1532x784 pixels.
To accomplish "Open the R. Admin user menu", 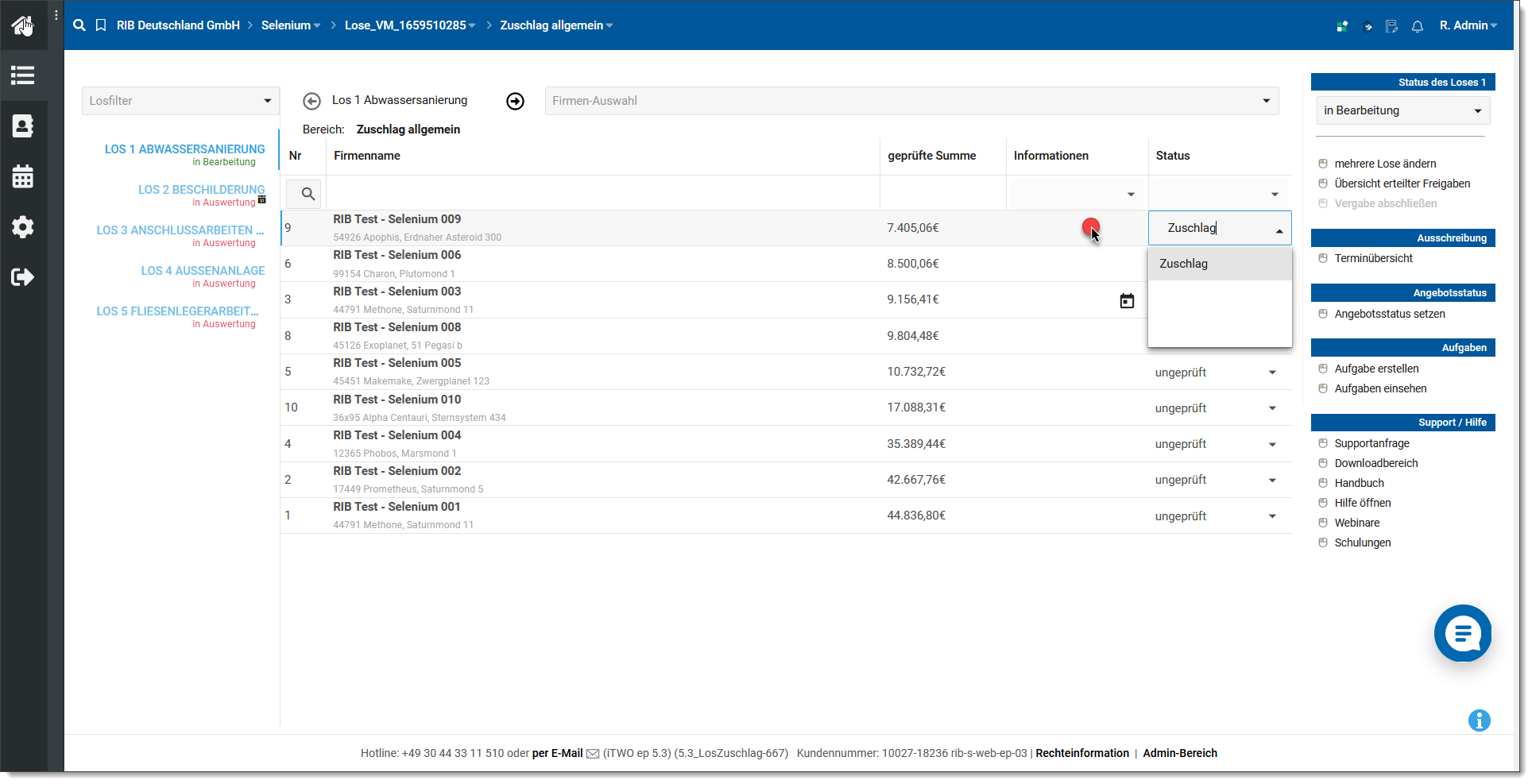I will click(1468, 25).
